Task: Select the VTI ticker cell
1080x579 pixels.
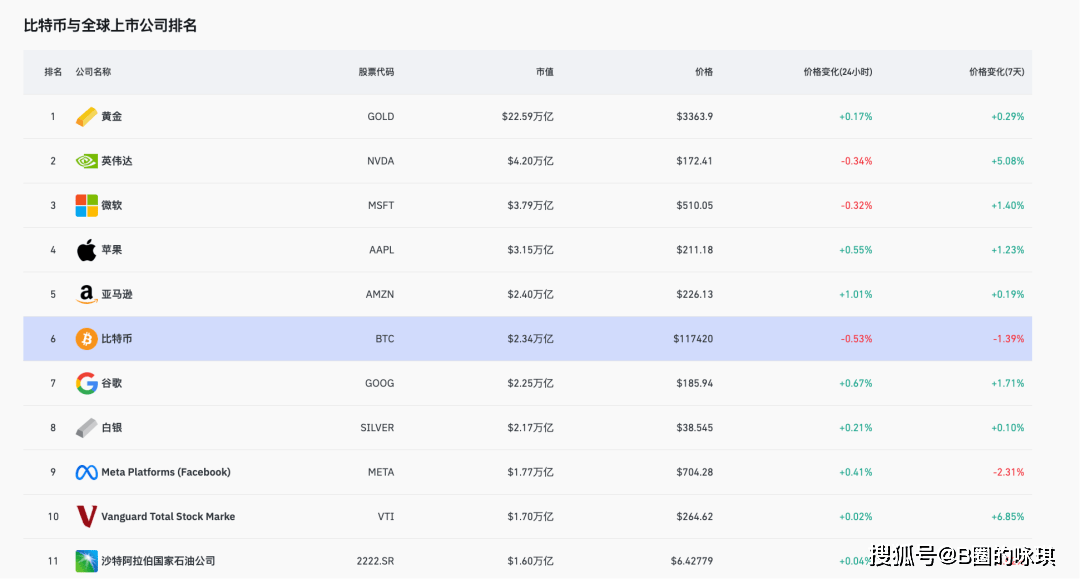Action: 386,516
